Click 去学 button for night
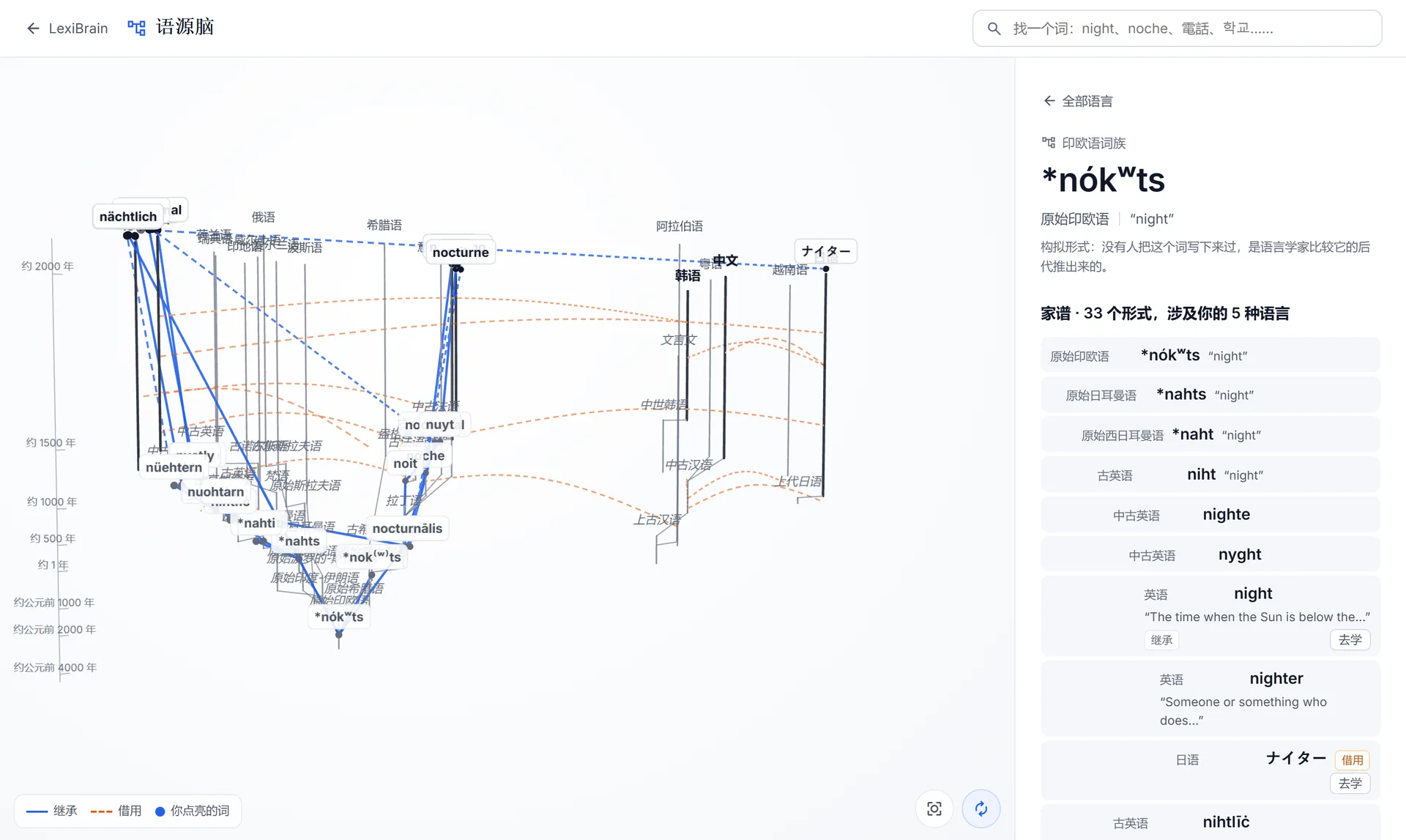This screenshot has width=1406, height=840. [x=1350, y=639]
